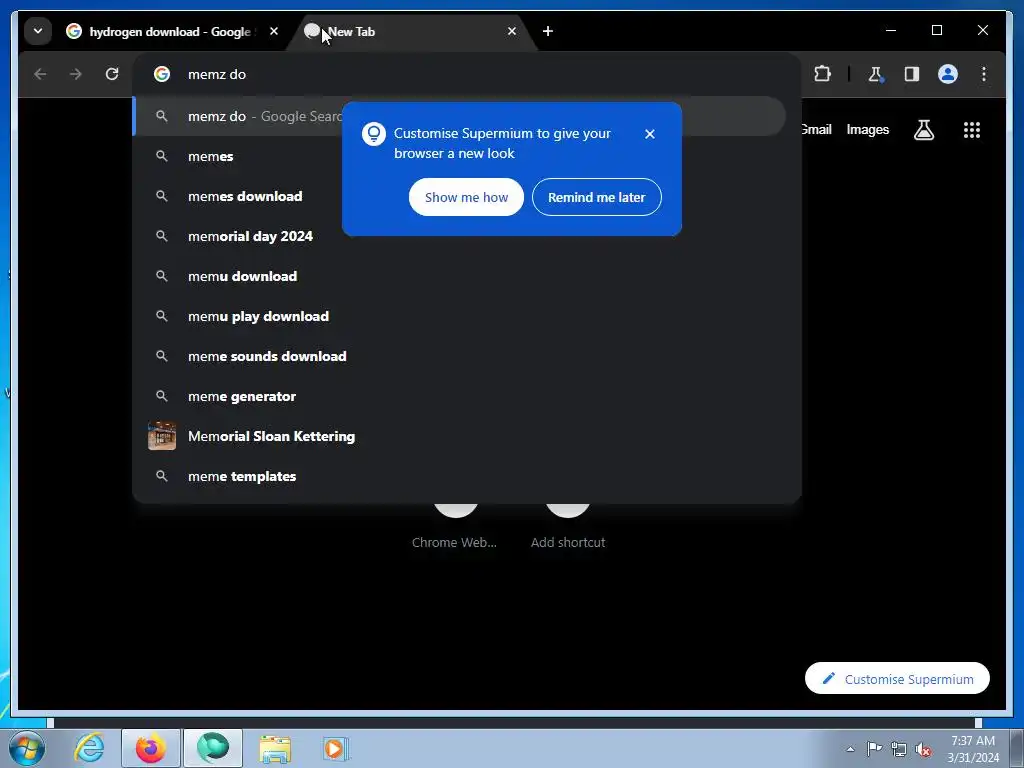The image size is (1024, 768).
Task: Open Windows Explorer folder from the taskbar
Action: (x=275, y=749)
